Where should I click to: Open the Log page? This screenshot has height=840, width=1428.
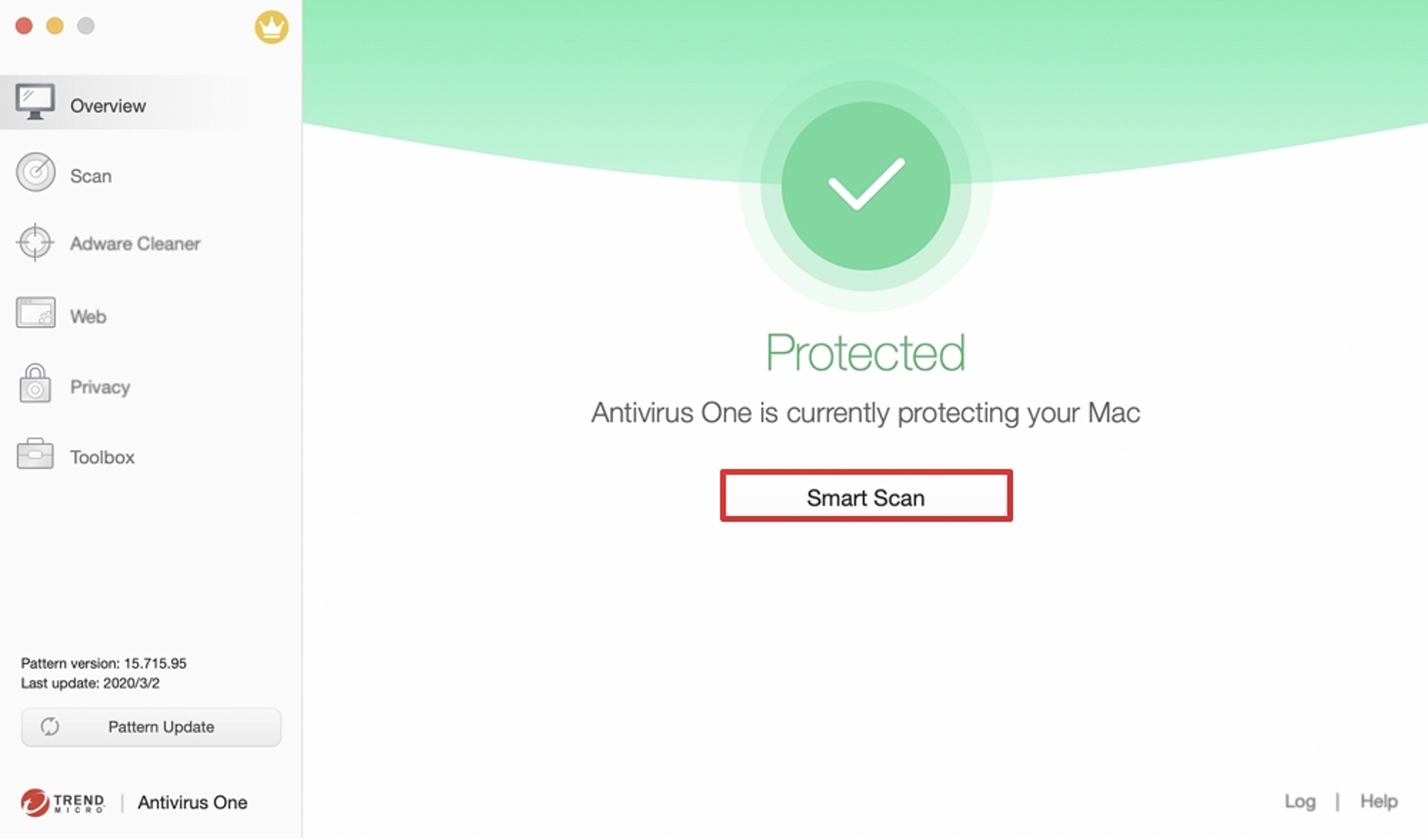[x=1299, y=801]
